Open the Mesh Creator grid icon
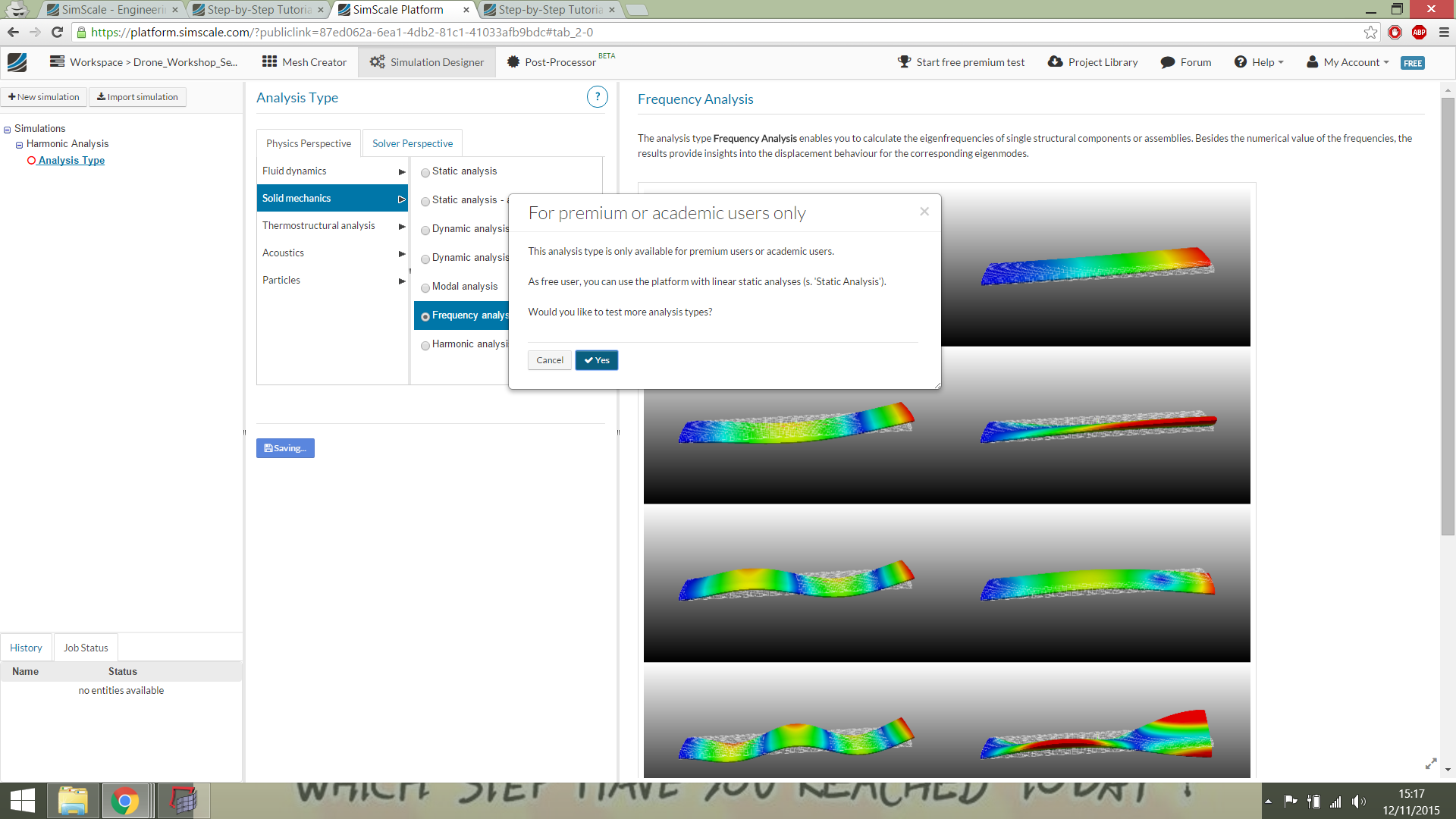Viewport: 1456px width, 819px height. tap(269, 62)
